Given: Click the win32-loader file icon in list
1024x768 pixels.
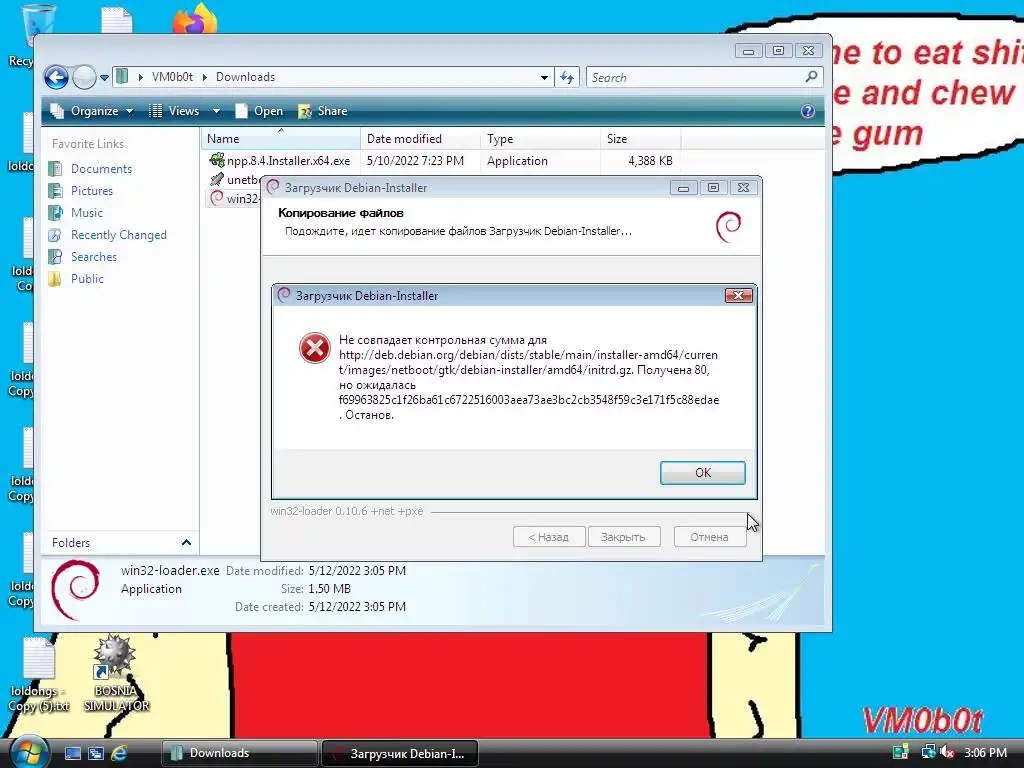Looking at the screenshot, I should [217, 198].
